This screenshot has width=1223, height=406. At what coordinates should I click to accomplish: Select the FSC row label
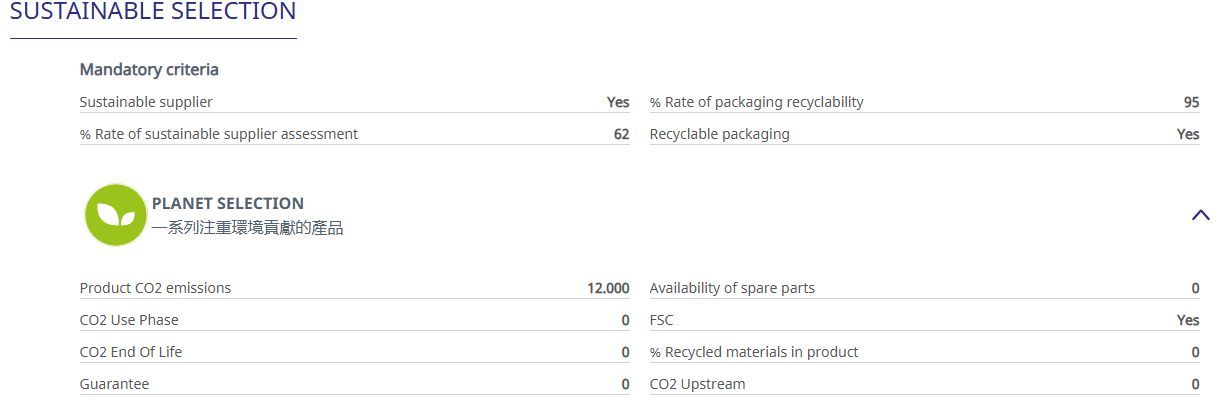pyautogui.click(x=662, y=320)
